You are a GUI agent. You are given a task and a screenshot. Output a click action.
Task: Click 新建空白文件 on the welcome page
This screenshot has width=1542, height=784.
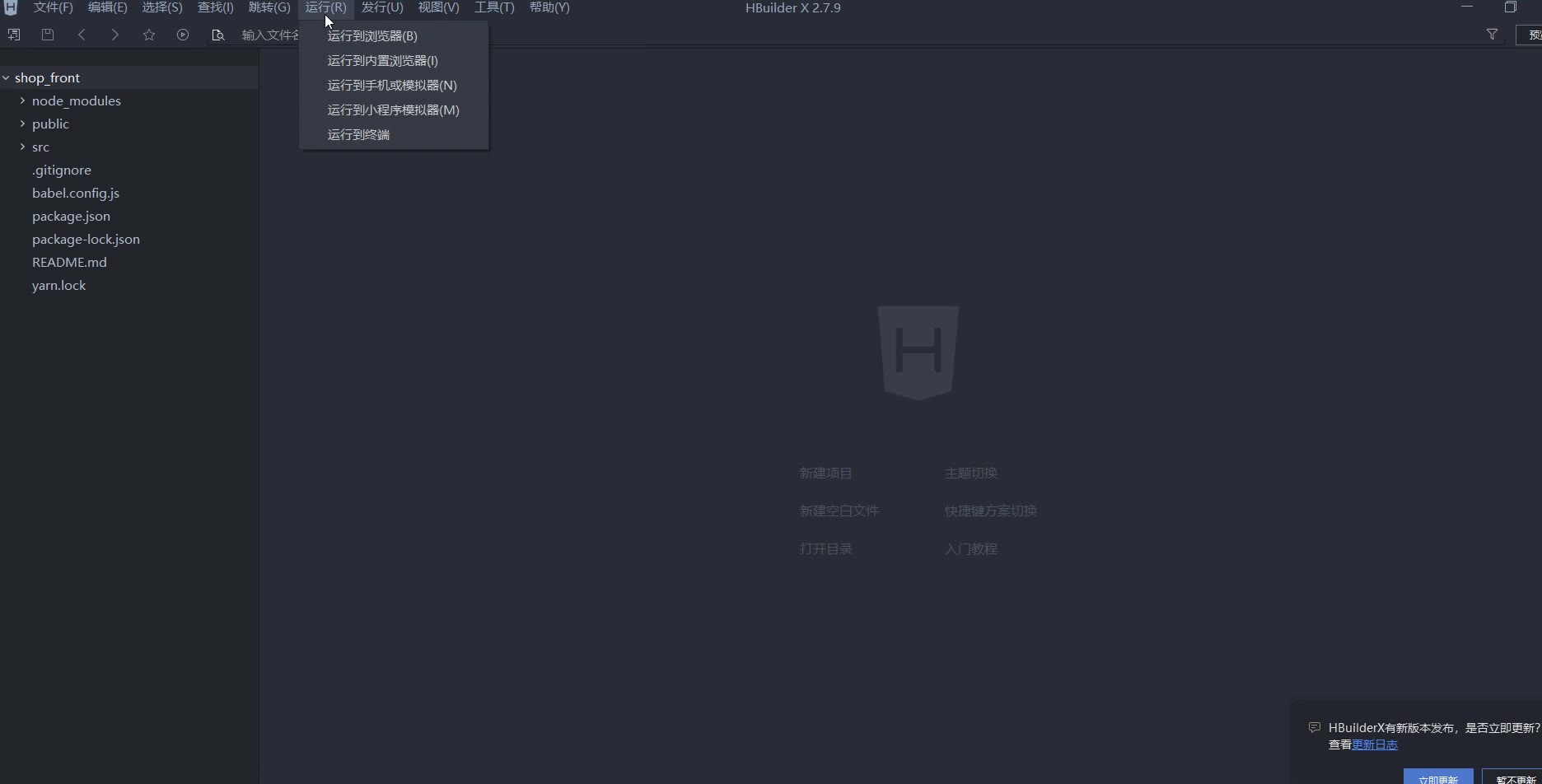point(839,511)
